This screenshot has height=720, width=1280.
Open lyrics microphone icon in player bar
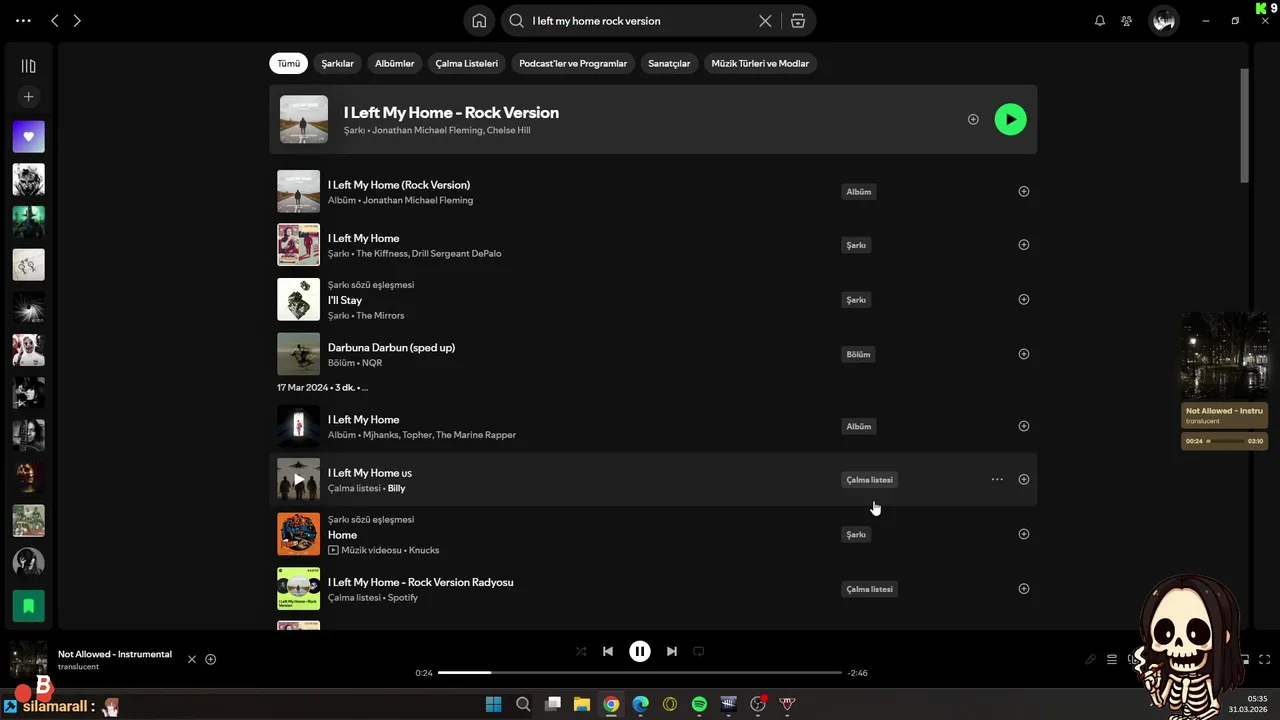pyautogui.click(x=1091, y=659)
